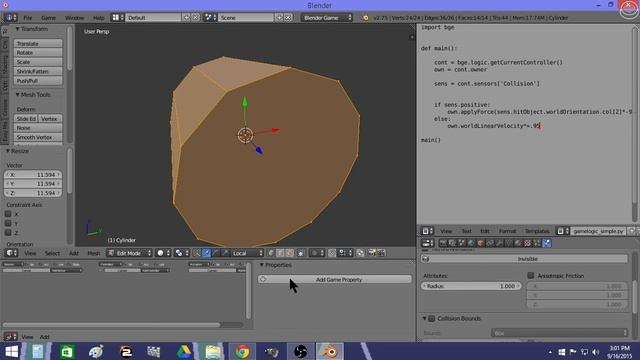This screenshot has width=640, height=360.
Task: Open the Game menu
Action: coord(48,18)
